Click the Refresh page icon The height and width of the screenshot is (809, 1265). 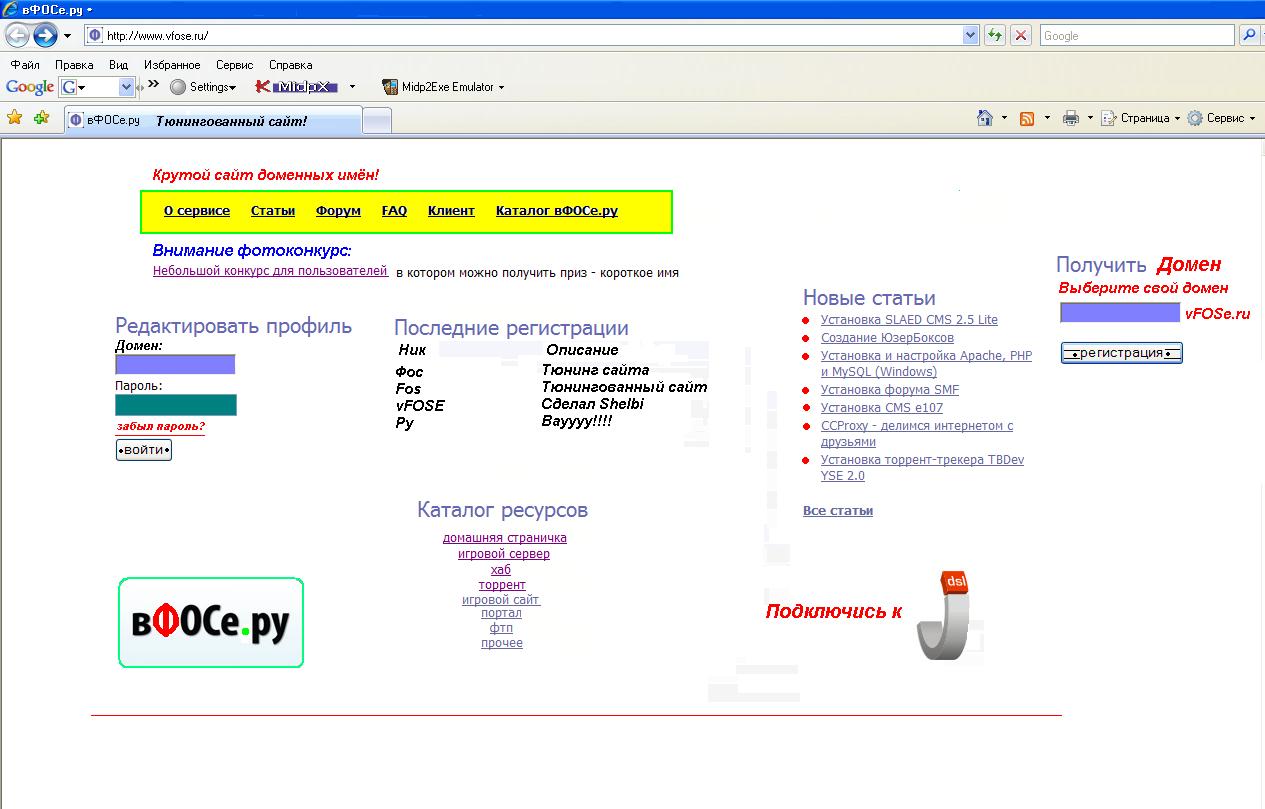click(x=994, y=36)
